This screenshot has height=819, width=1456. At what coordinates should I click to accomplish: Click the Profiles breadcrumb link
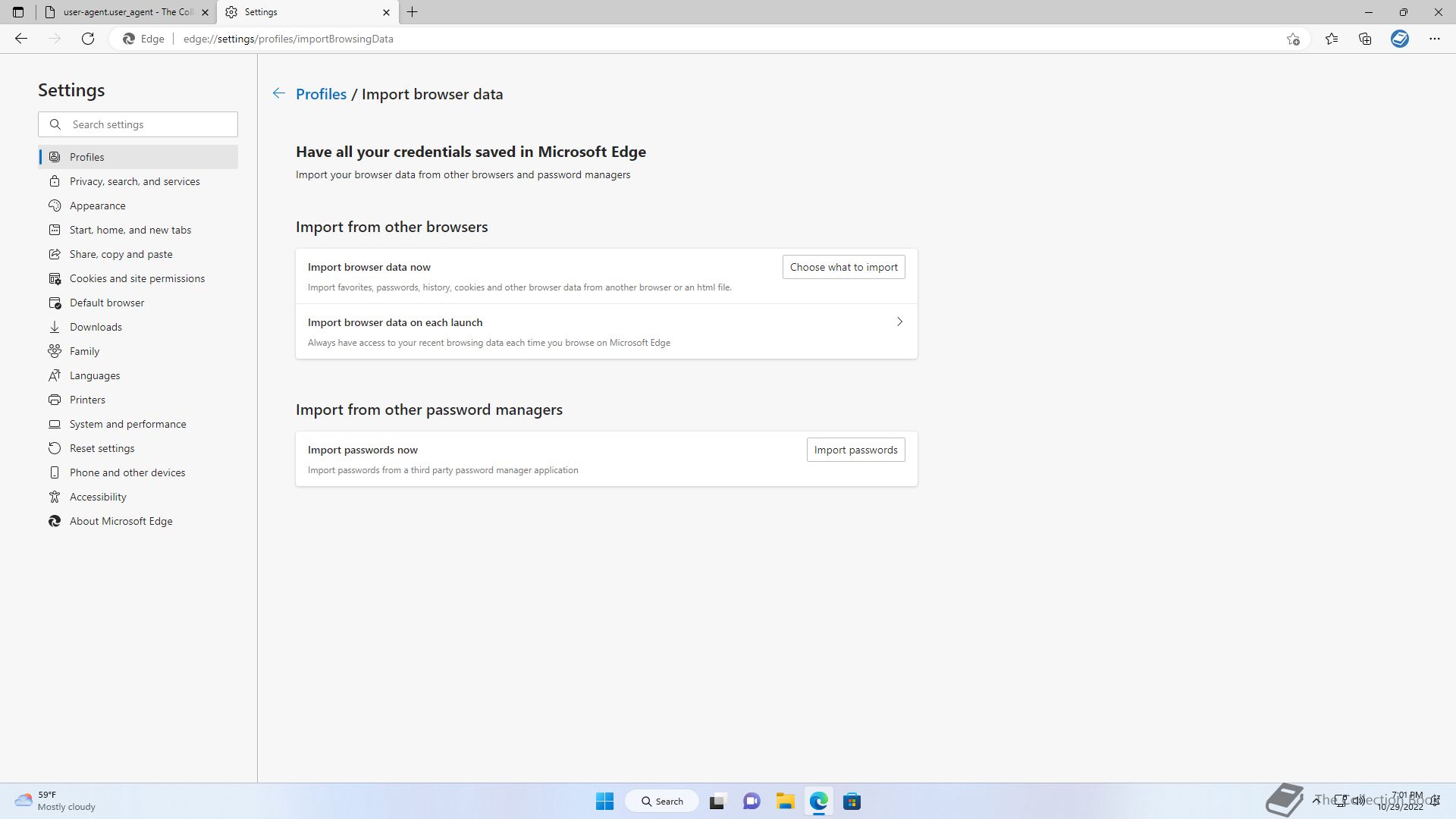tap(321, 94)
